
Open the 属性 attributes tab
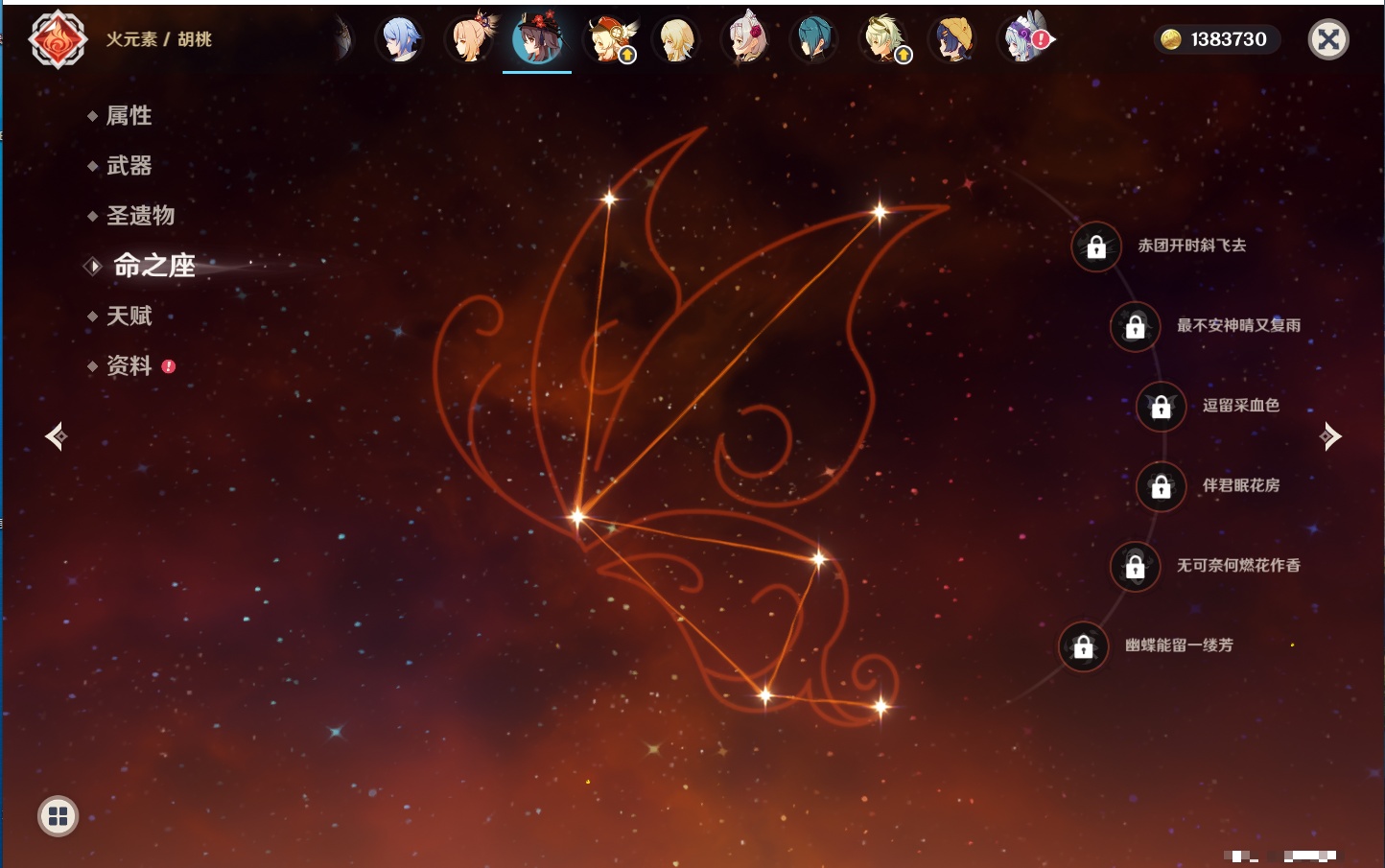(x=129, y=116)
